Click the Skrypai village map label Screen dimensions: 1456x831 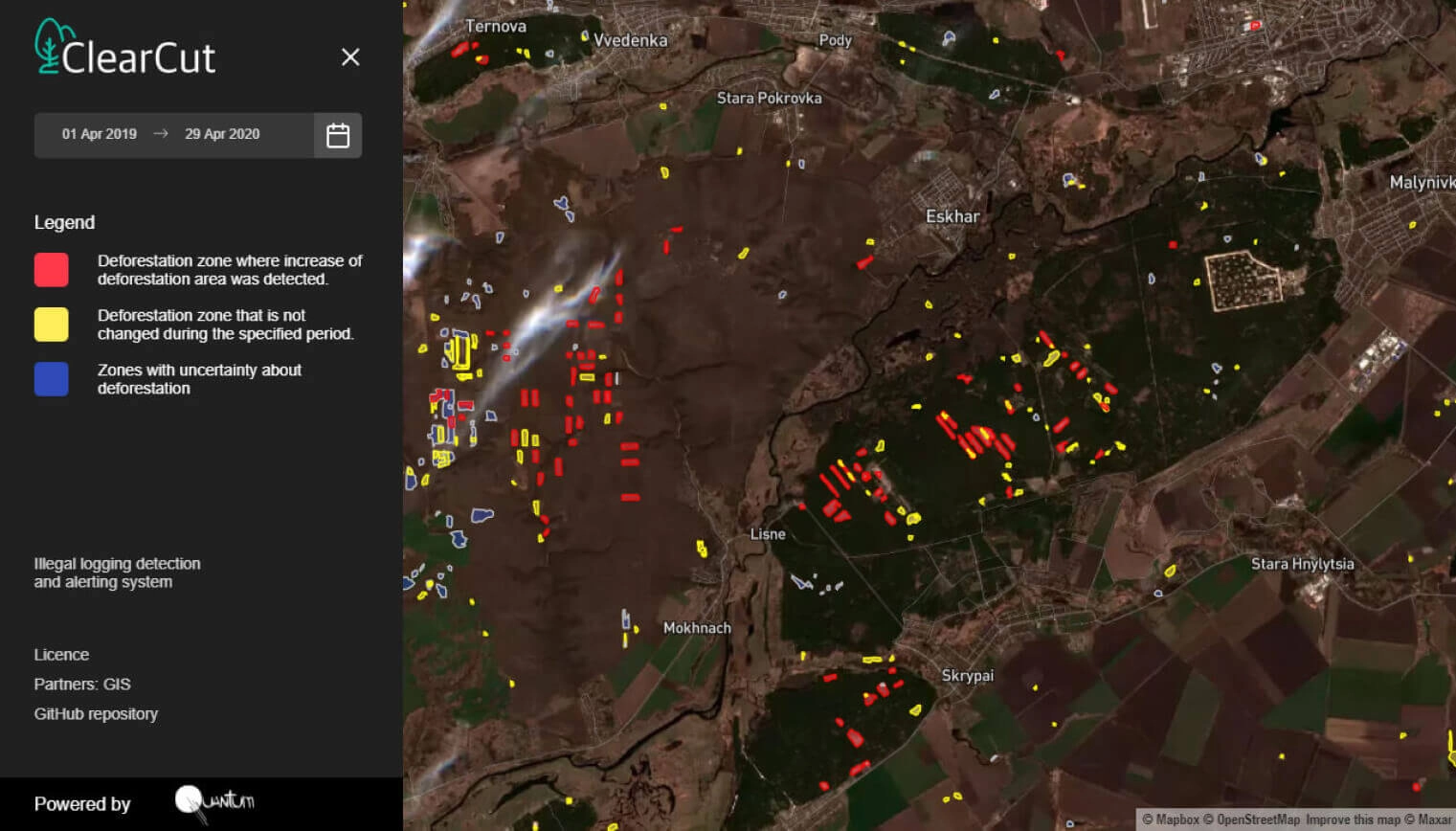click(x=967, y=675)
